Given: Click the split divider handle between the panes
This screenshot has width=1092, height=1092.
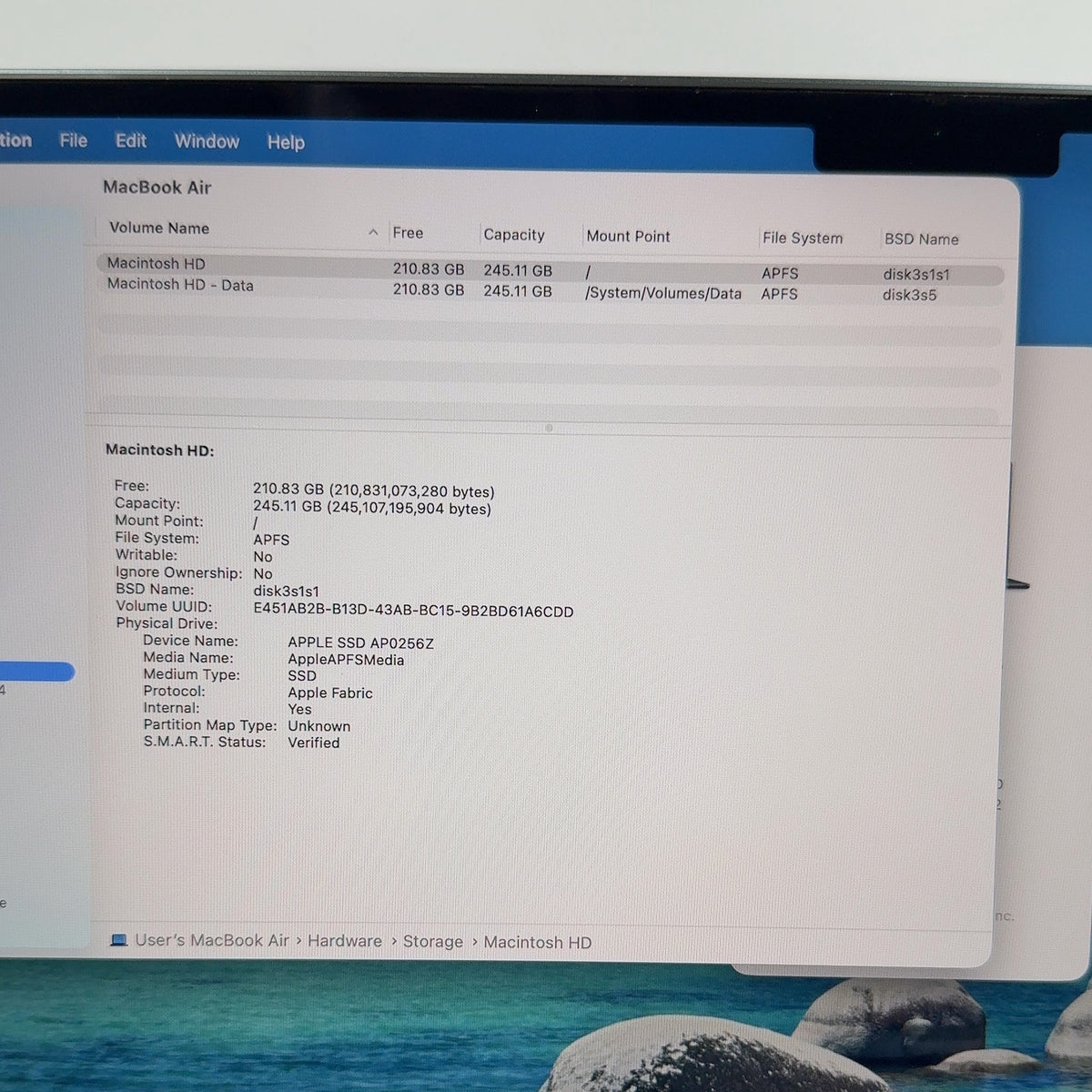Looking at the screenshot, I should [549, 428].
